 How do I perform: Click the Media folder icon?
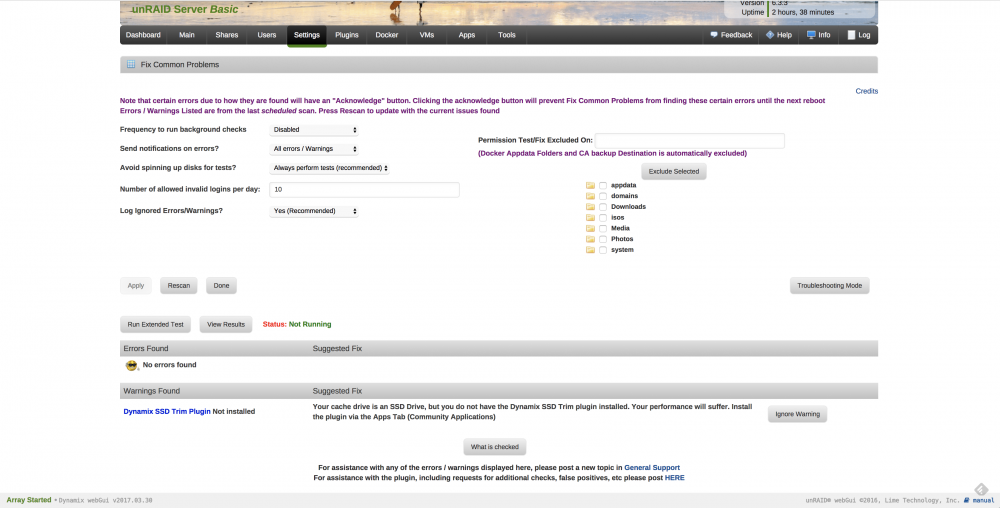[590, 228]
